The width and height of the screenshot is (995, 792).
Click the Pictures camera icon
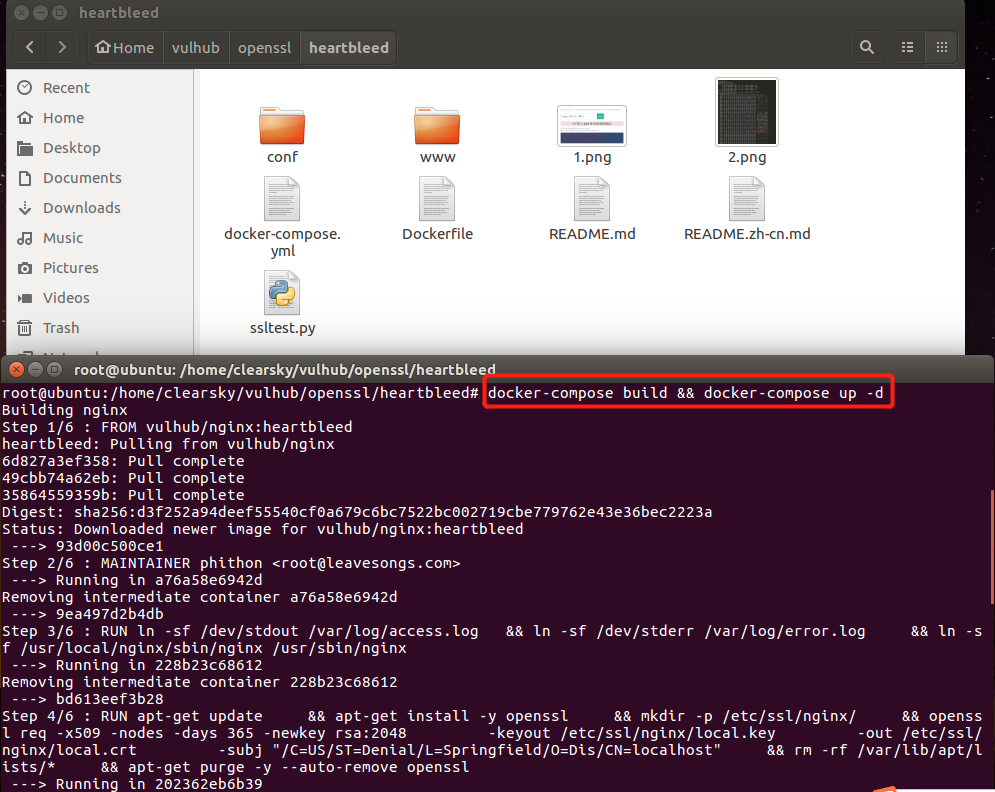(25, 268)
